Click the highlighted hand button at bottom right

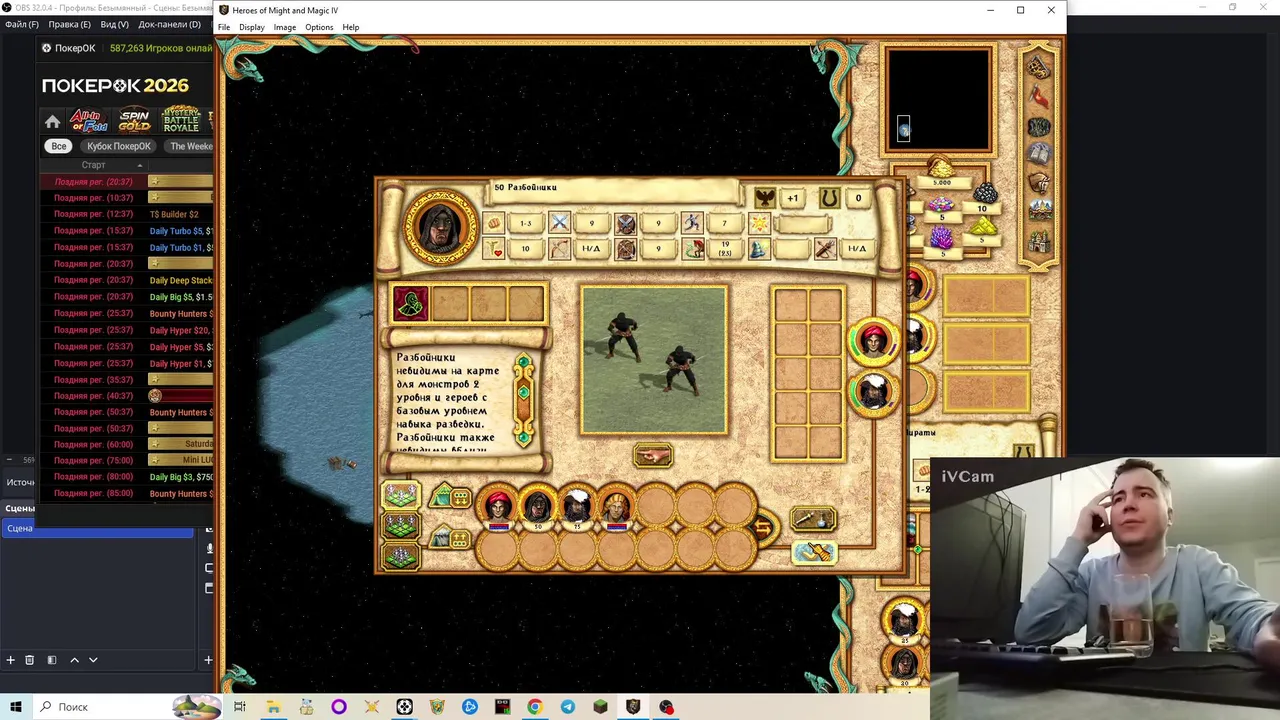click(x=813, y=552)
